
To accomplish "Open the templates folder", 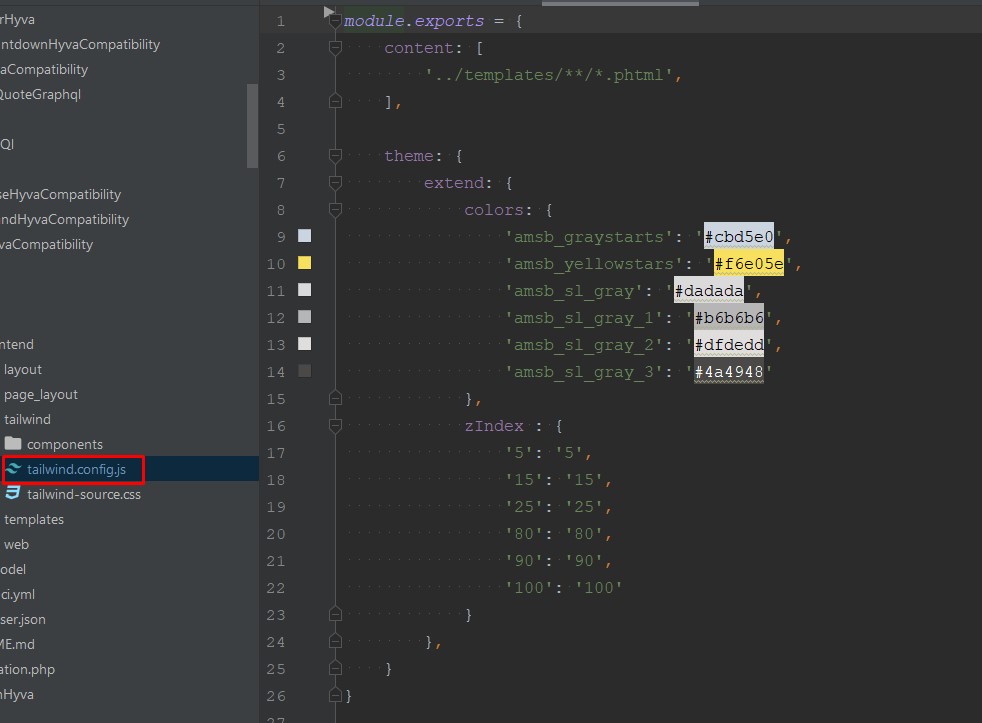I will (34, 519).
